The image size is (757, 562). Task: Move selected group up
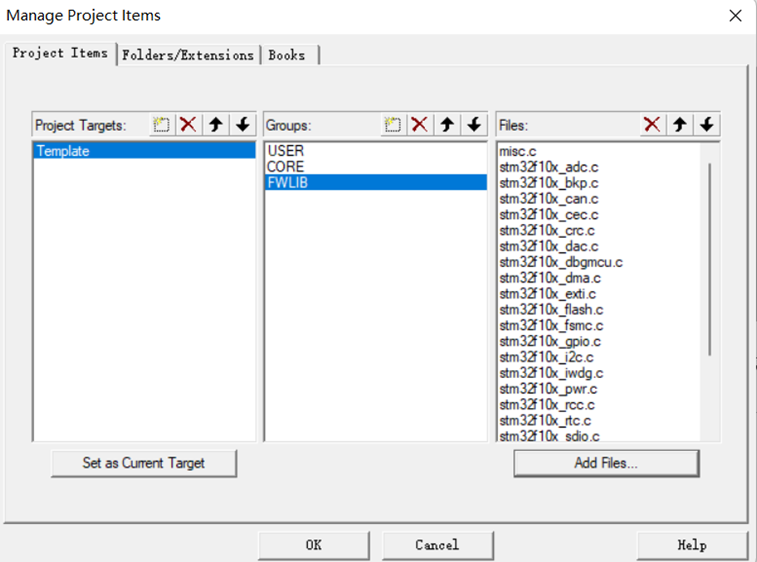tap(447, 125)
